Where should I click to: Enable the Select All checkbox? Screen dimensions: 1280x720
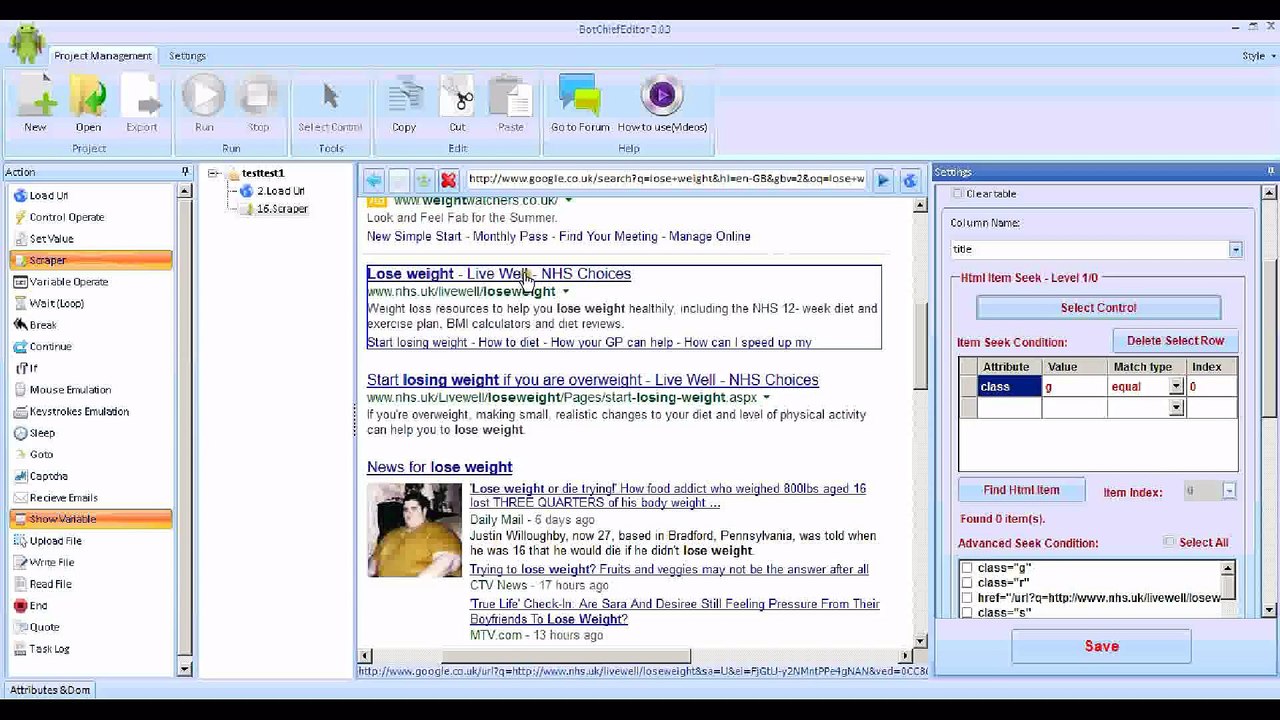pos(1169,542)
